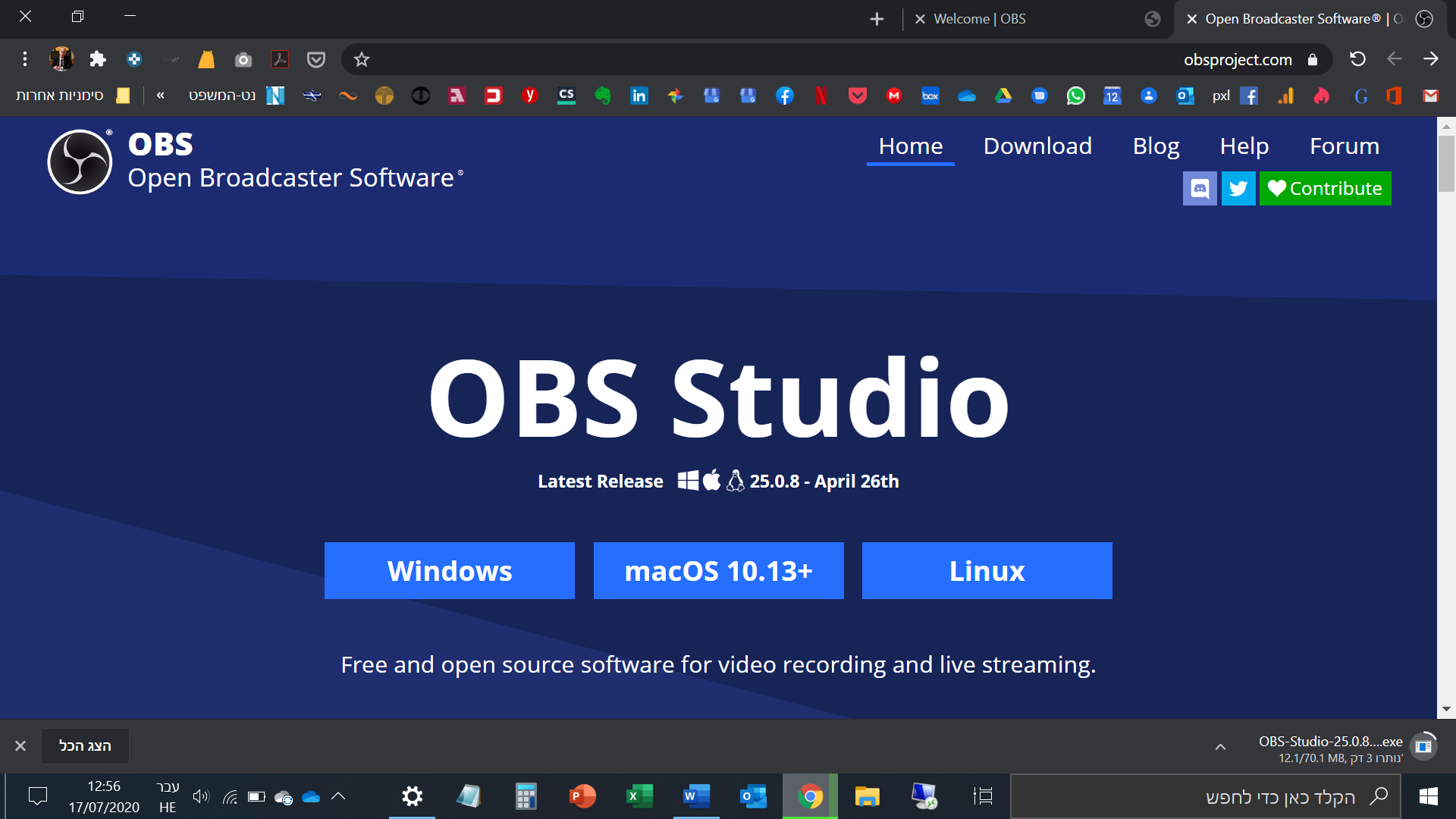The image size is (1456, 819).
Task: Expand the hidden bookmarks overflow chevron
Action: (x=160, y=96)
